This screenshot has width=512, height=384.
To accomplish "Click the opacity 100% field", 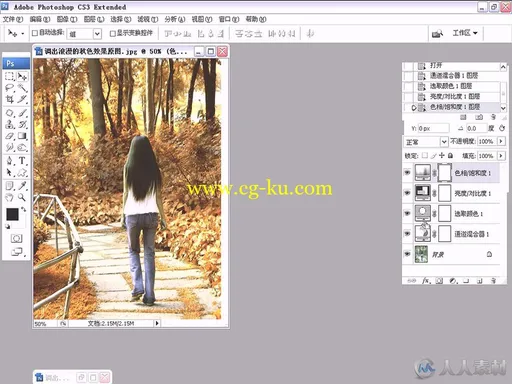I will click(x=487, y=141).
